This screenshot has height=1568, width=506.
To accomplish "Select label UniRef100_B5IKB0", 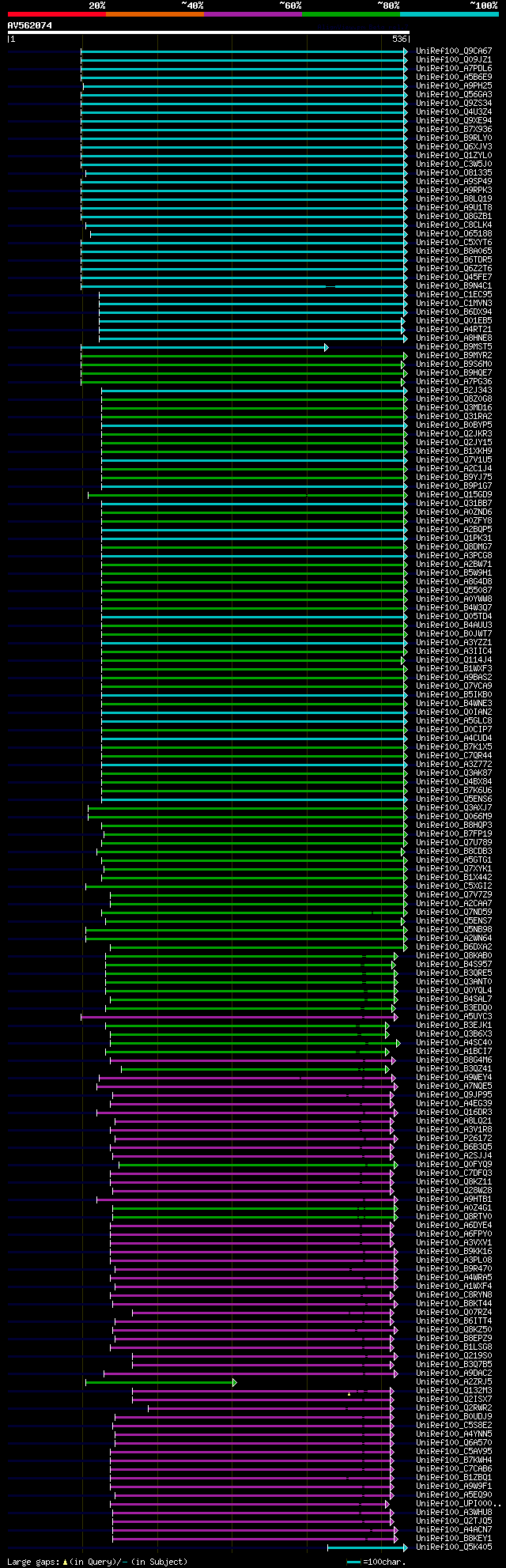I will coord(454,694).
